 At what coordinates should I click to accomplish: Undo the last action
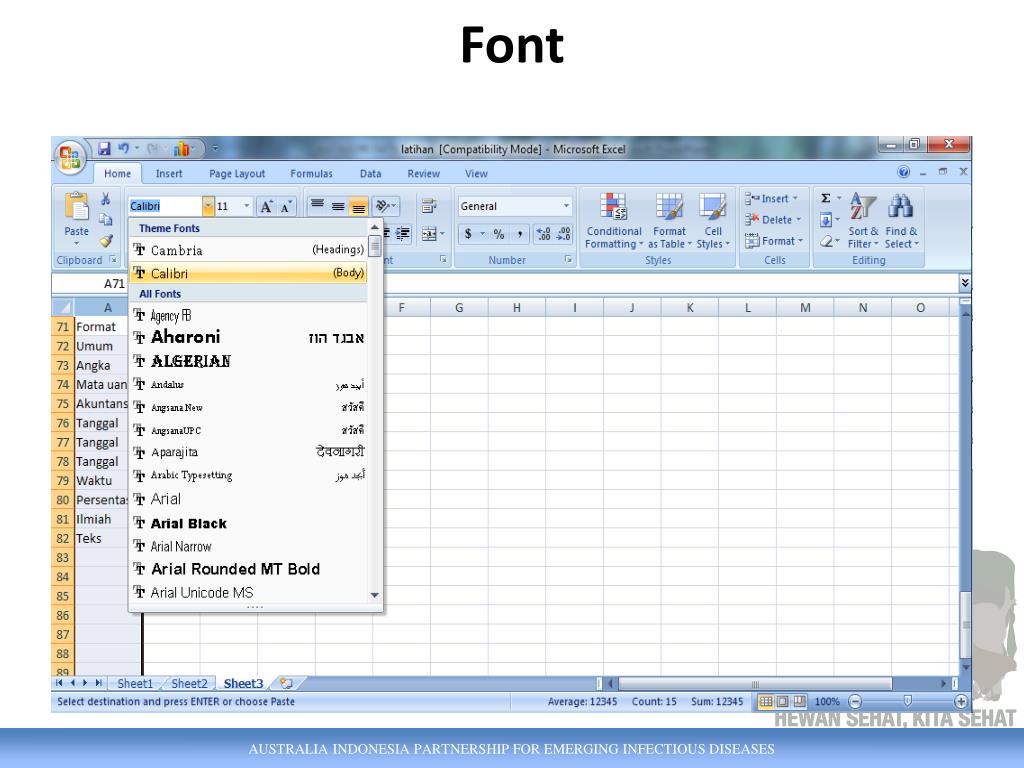[123, 149]
